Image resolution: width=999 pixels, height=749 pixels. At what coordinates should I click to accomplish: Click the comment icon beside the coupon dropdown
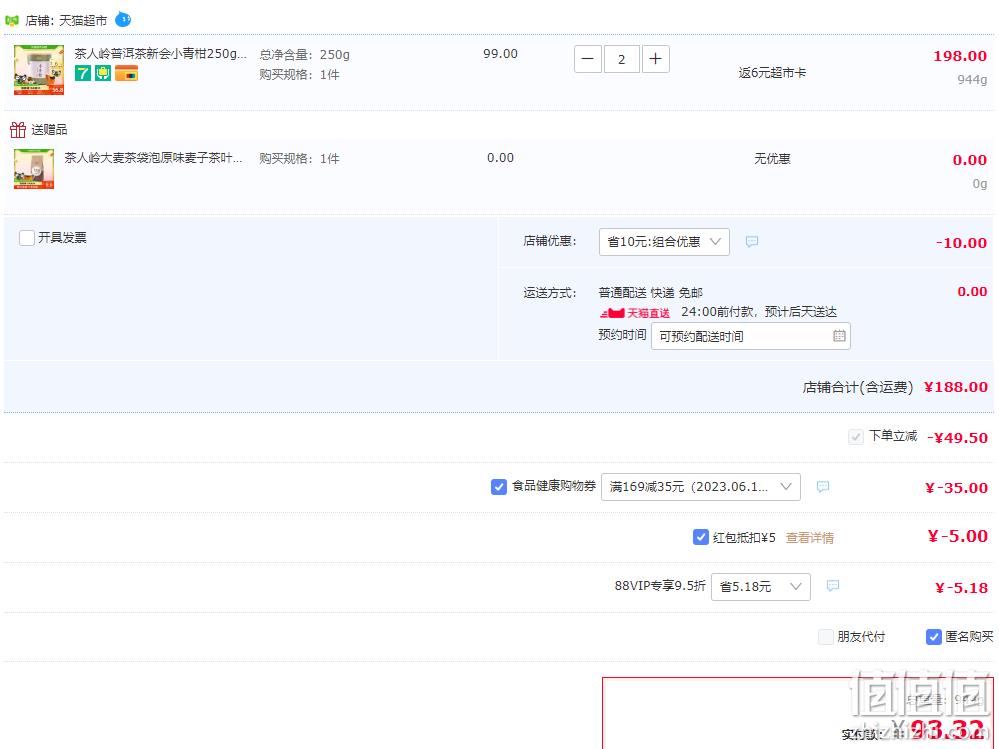(823, 487)
